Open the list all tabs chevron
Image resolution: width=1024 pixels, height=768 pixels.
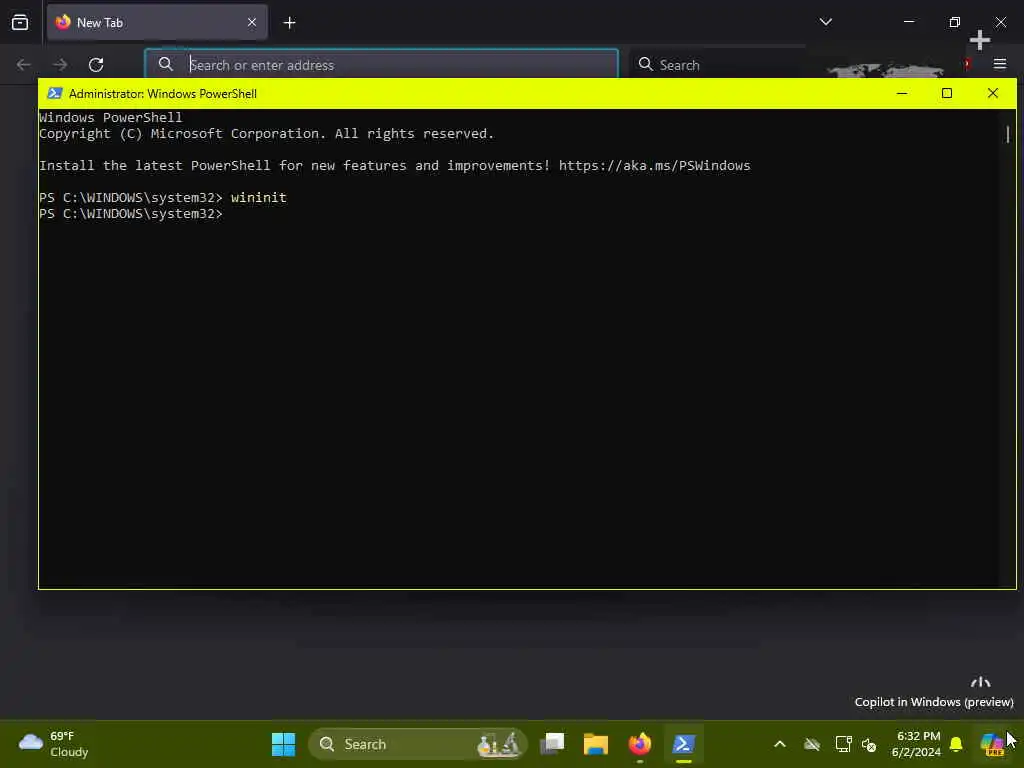825,22
